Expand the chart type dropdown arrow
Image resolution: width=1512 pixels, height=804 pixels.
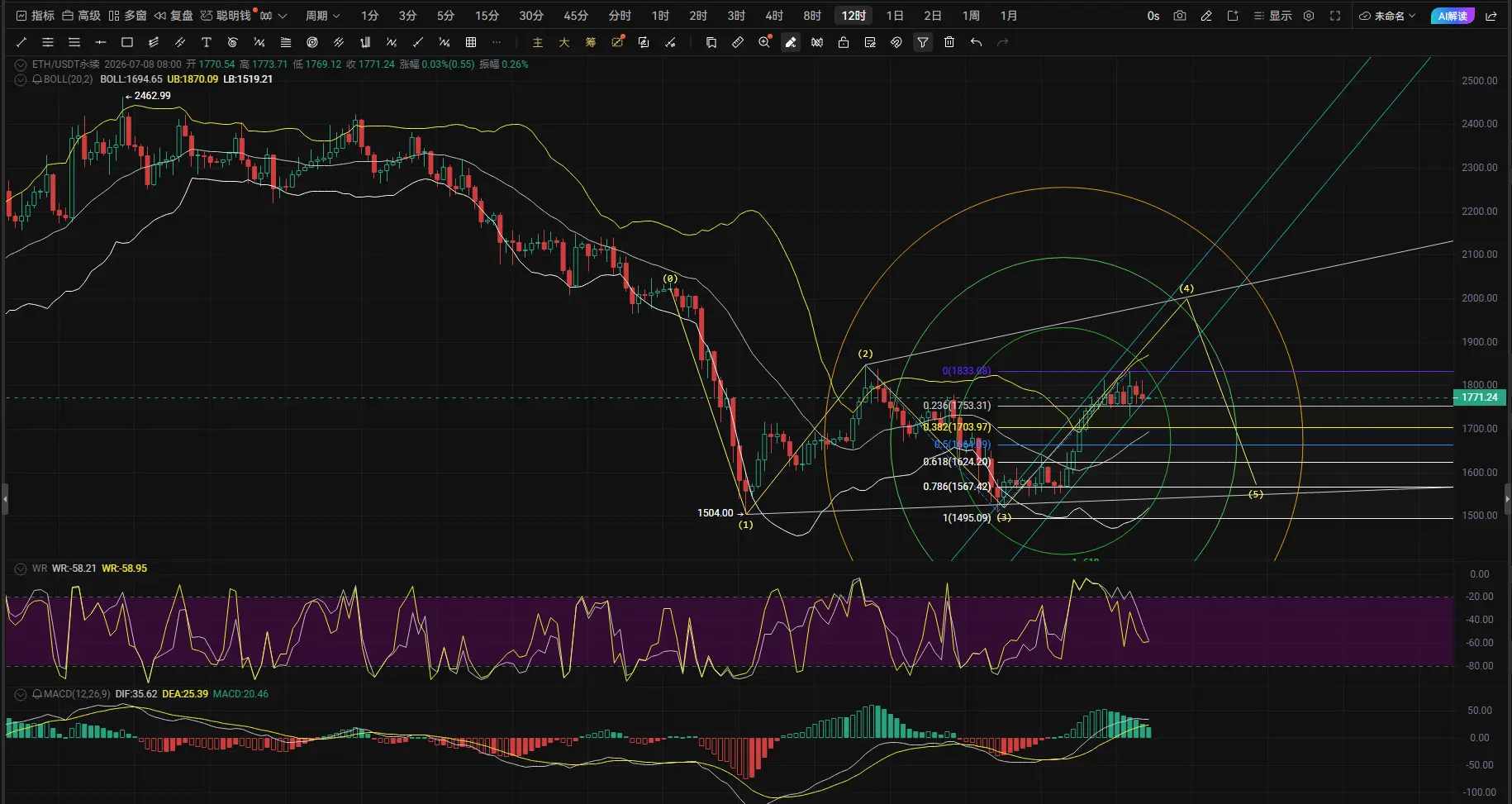click(x=283, y=16)
